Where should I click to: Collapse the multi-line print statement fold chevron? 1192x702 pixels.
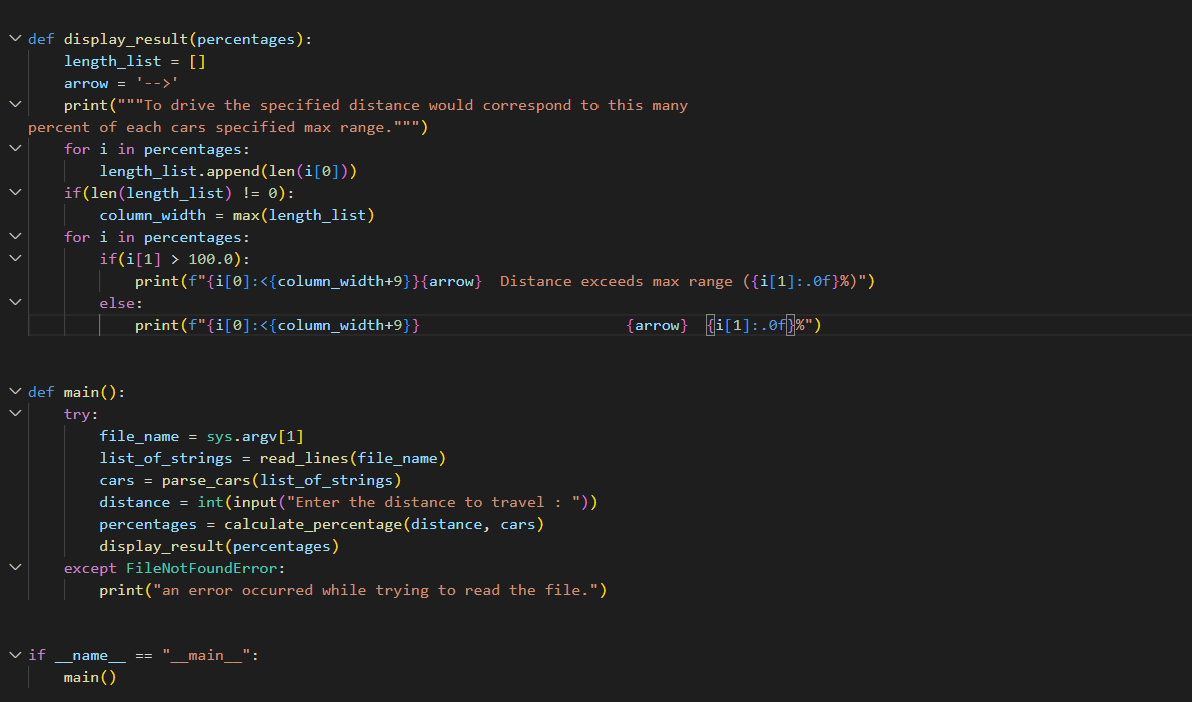pos(15,104)
